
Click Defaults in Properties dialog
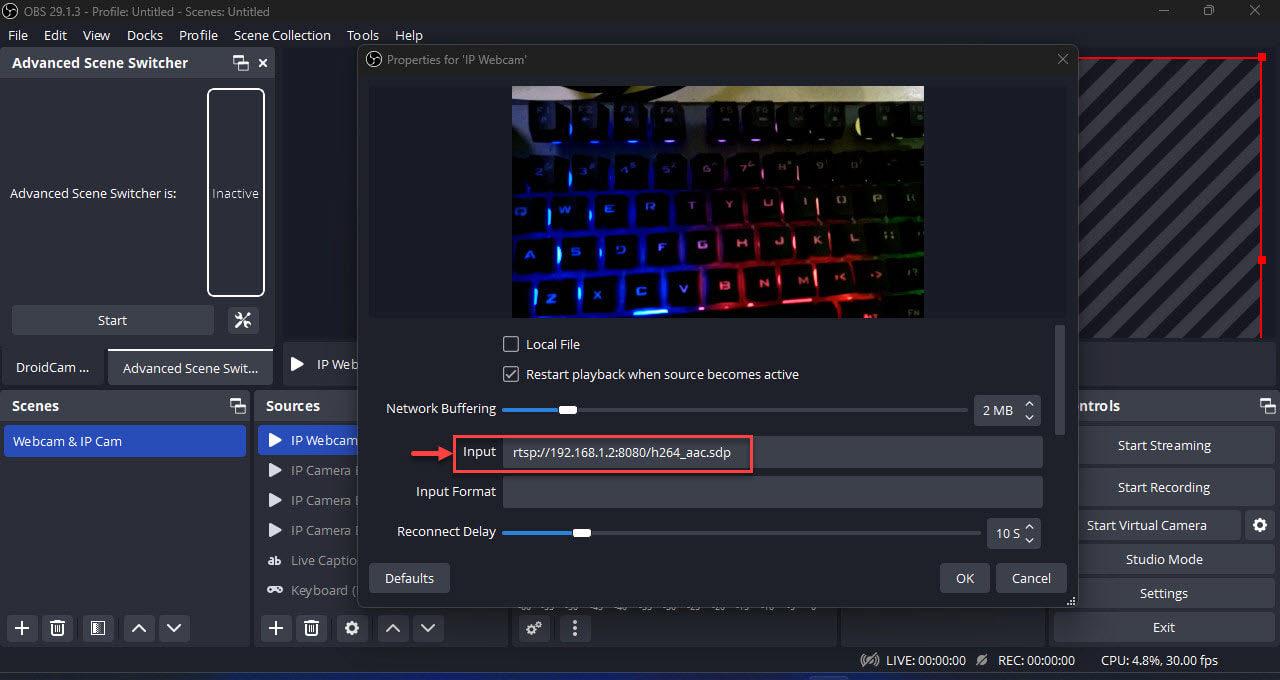point(410,578)
